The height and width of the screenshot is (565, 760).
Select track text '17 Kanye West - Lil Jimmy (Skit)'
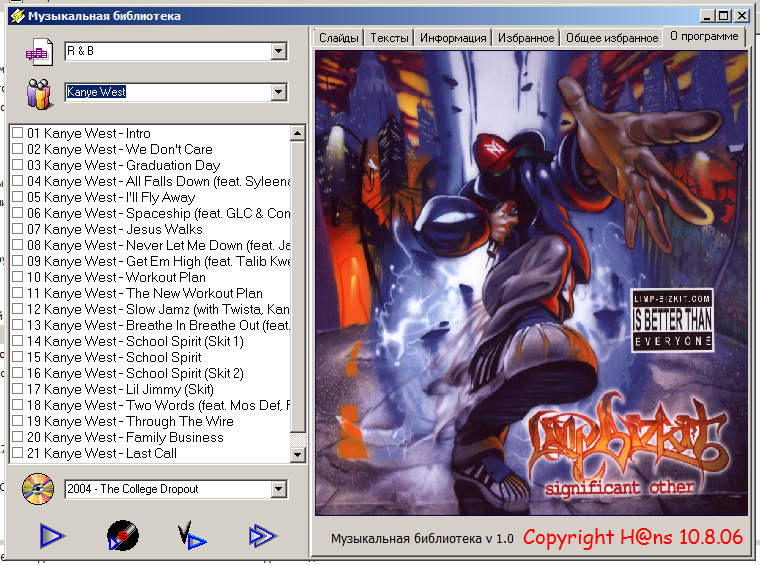pos(120,389)
